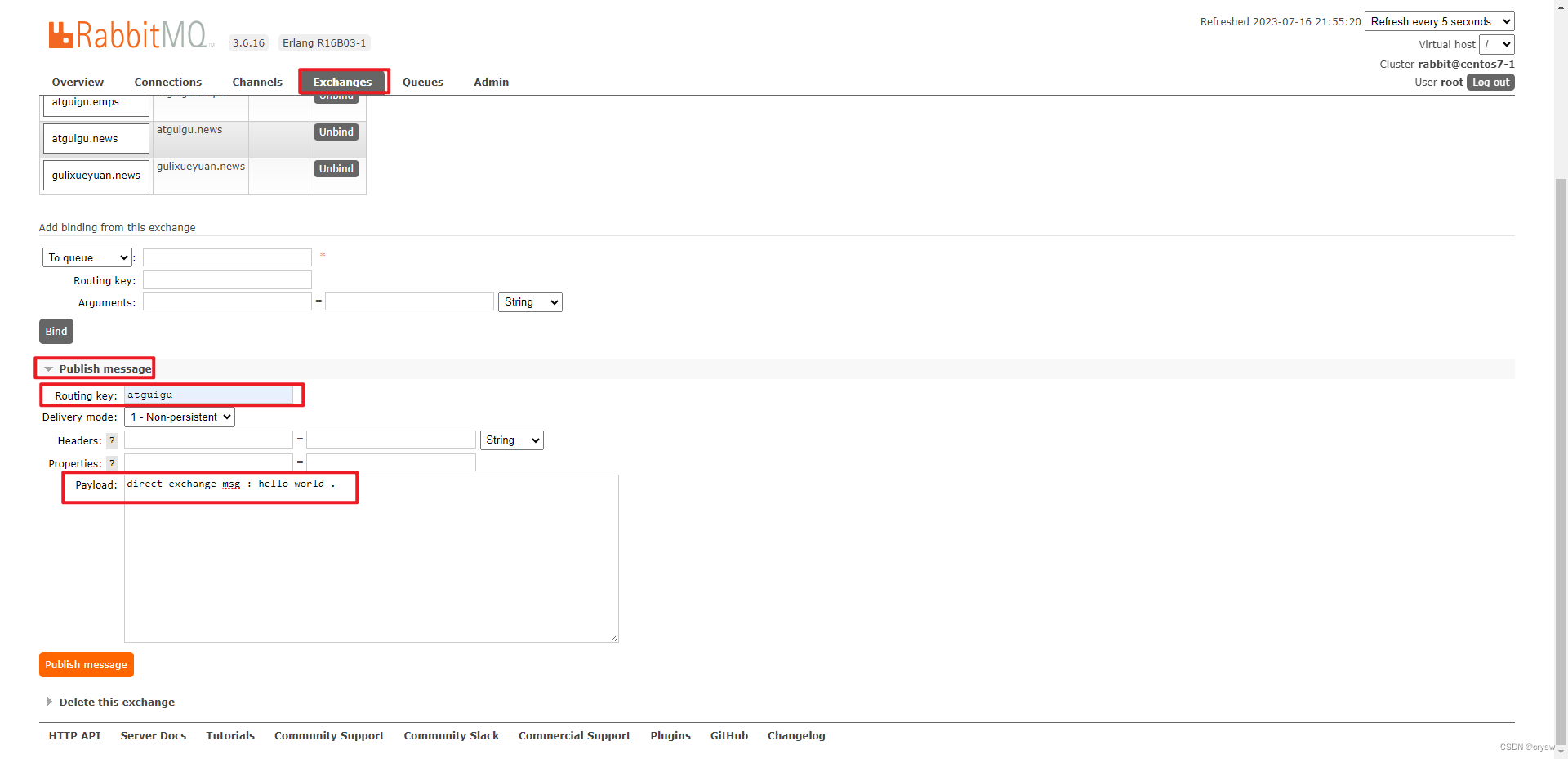
Task: Switch to the Connections tab
Action: click(x=167, y=82)
